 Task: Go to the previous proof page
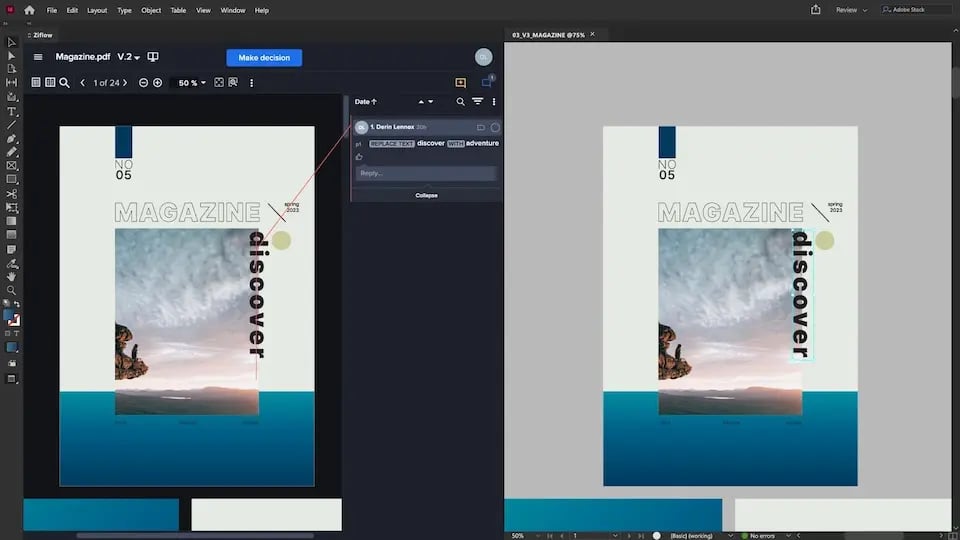(x=83, y=83)
